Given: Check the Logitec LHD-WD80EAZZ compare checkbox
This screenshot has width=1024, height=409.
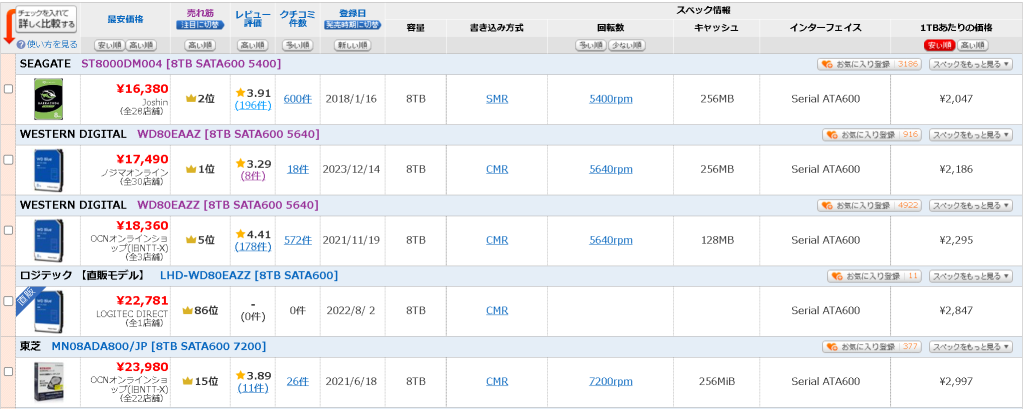Looking at the screenshot, I should (8, 301).
